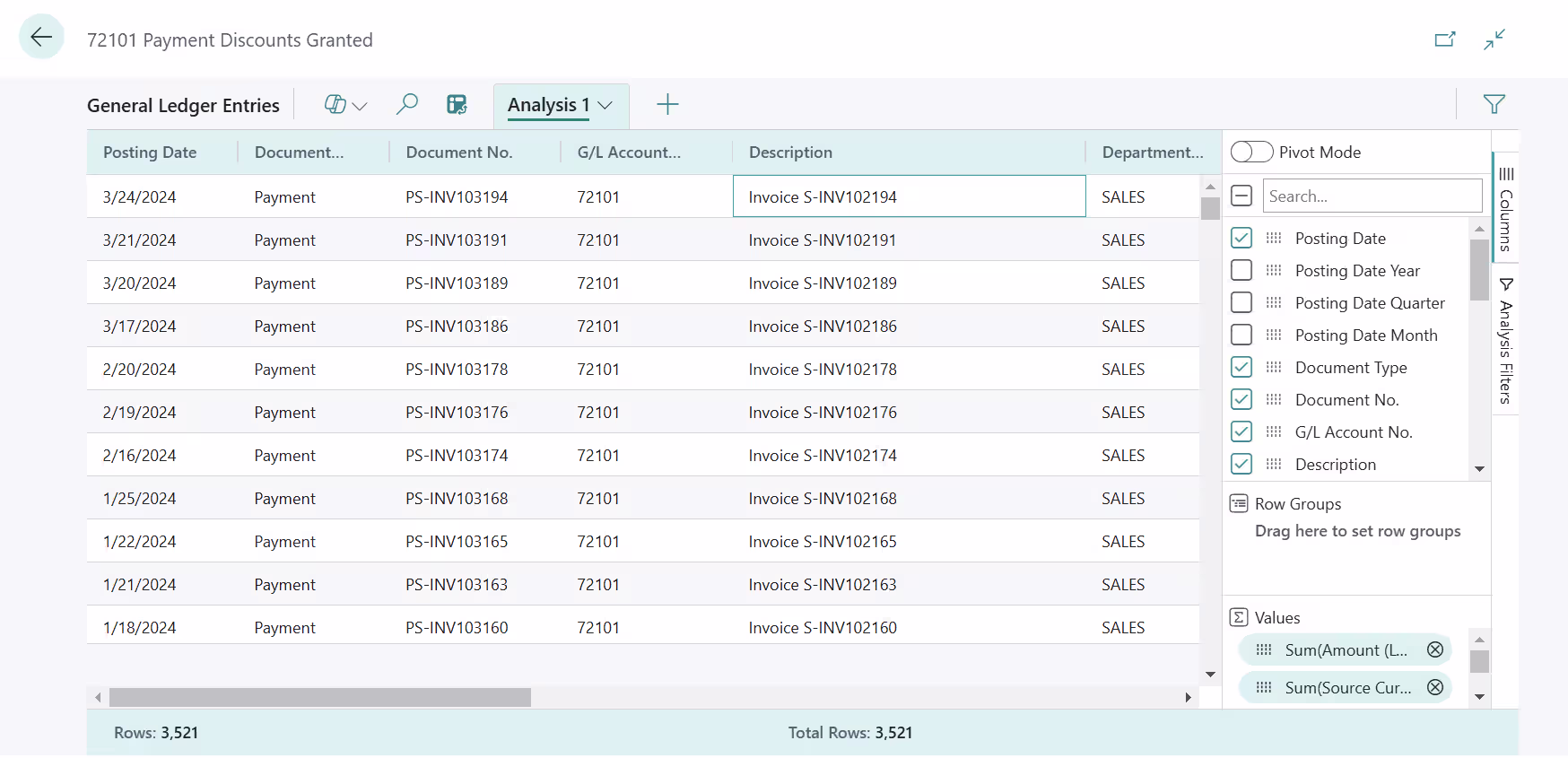Click Invoice S-INV102174 cell
The image size is (1568, 758).
coord(823,456)
